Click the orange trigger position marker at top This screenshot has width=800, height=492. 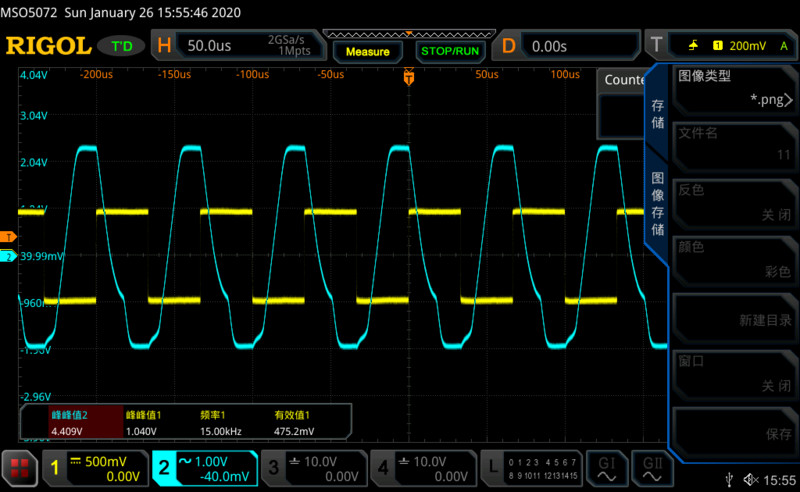pyautogui.click(x=408, y=77)
